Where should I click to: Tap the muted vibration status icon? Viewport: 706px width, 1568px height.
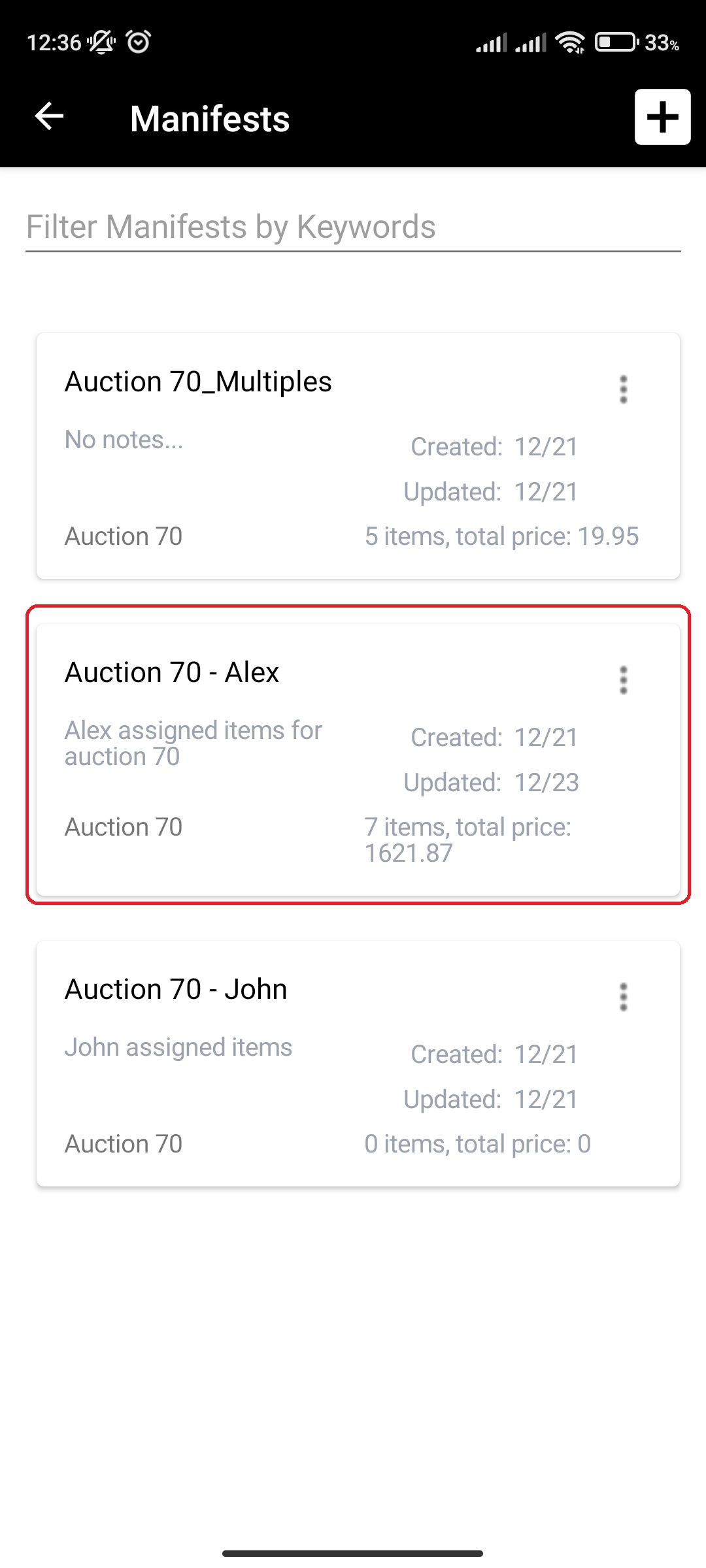tap(101, 42)
